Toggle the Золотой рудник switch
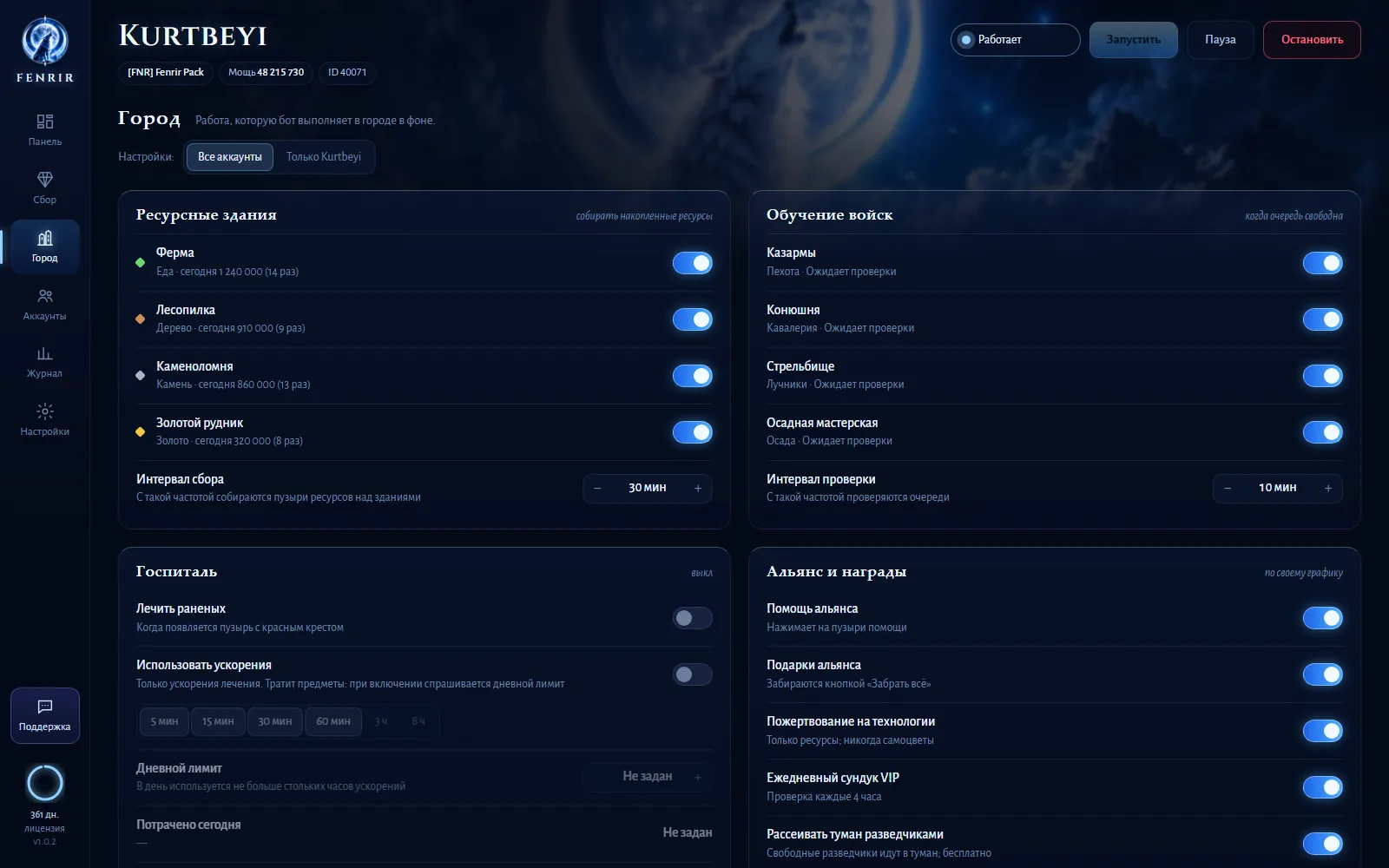Image resolution: width=1389 pixels, height=868 pixels. pos(693,432)
